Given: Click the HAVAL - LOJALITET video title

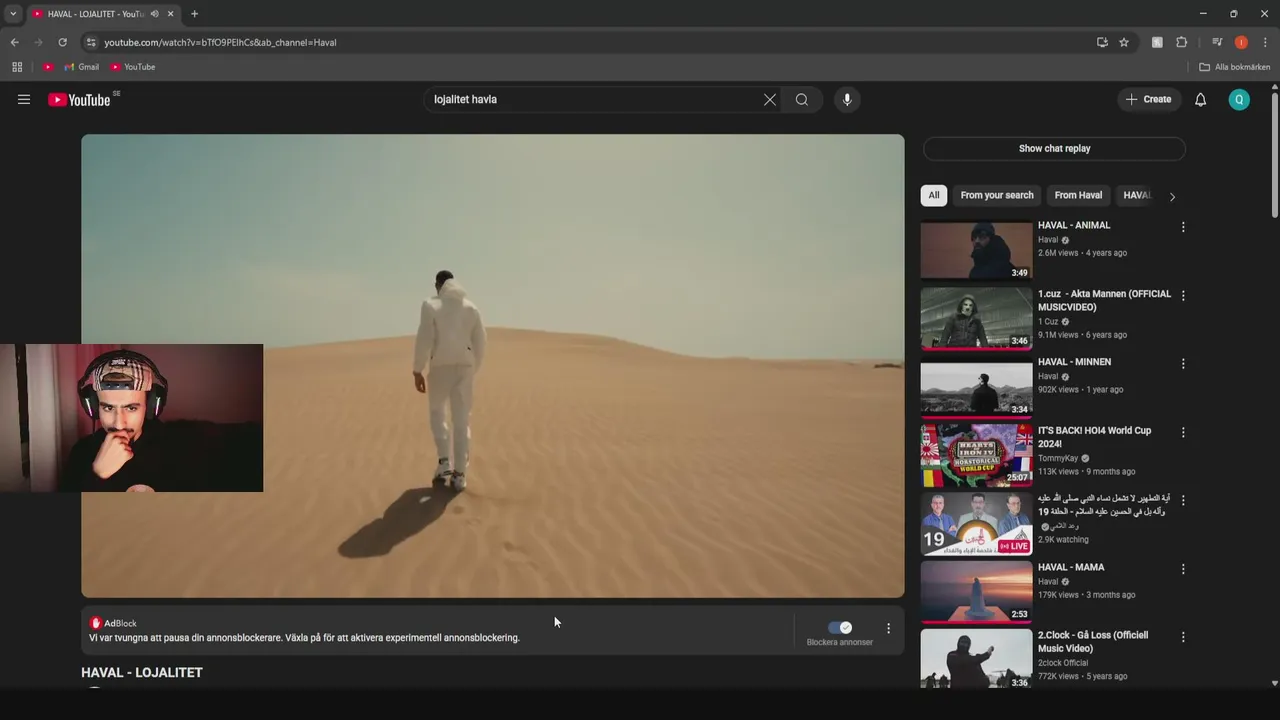Looking at the screenshot, I should (142, 672).
